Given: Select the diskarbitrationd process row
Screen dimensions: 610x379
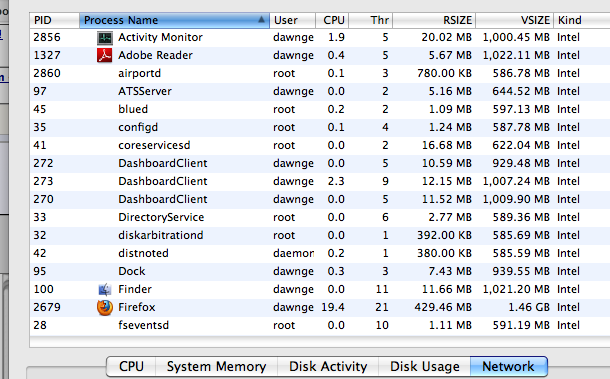Looking at the screenshot, I should point(320,235).
